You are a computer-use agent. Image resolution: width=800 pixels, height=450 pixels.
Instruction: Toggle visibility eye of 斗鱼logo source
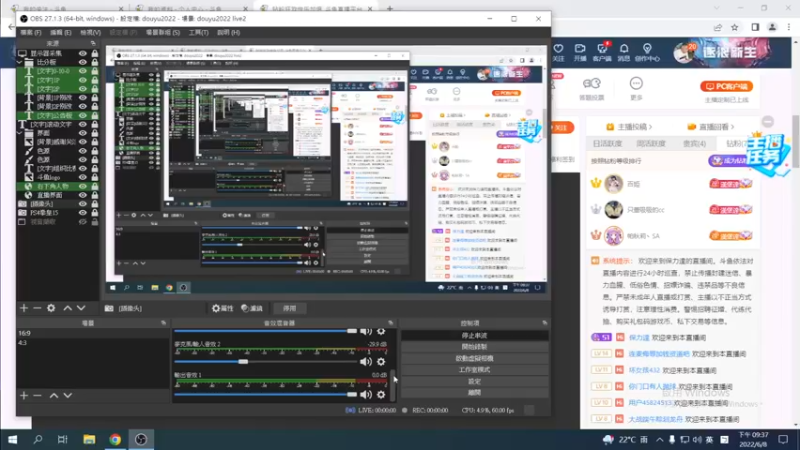pyautogui.click(x=82, y=177)
